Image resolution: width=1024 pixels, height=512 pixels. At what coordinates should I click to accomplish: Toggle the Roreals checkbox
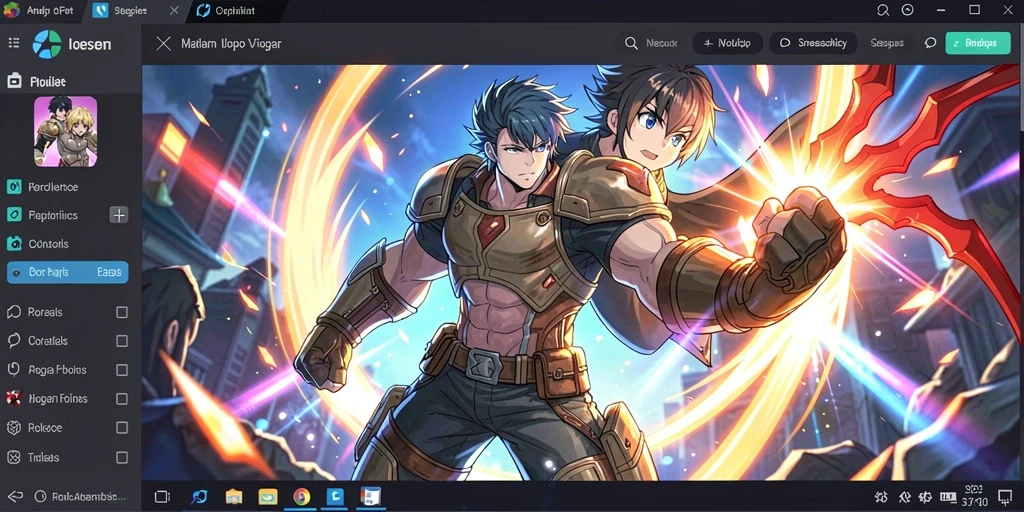(121, 312)
